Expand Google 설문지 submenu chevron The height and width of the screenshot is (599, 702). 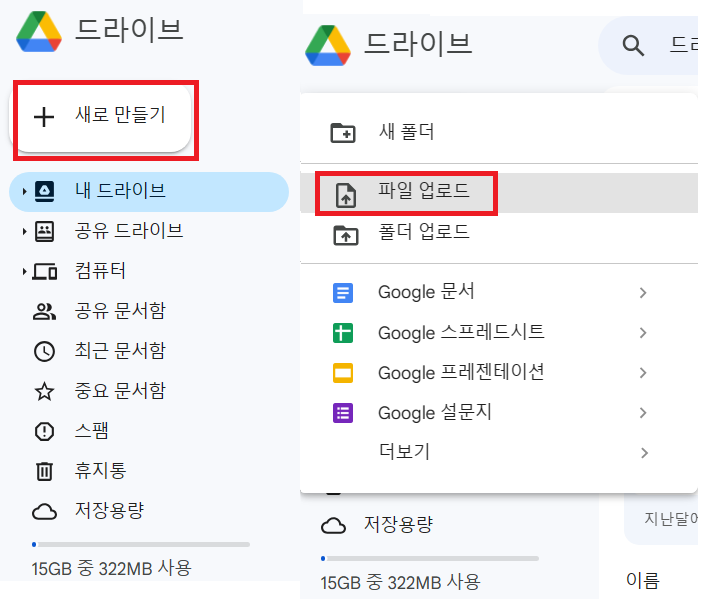click(x=643, y=413)
